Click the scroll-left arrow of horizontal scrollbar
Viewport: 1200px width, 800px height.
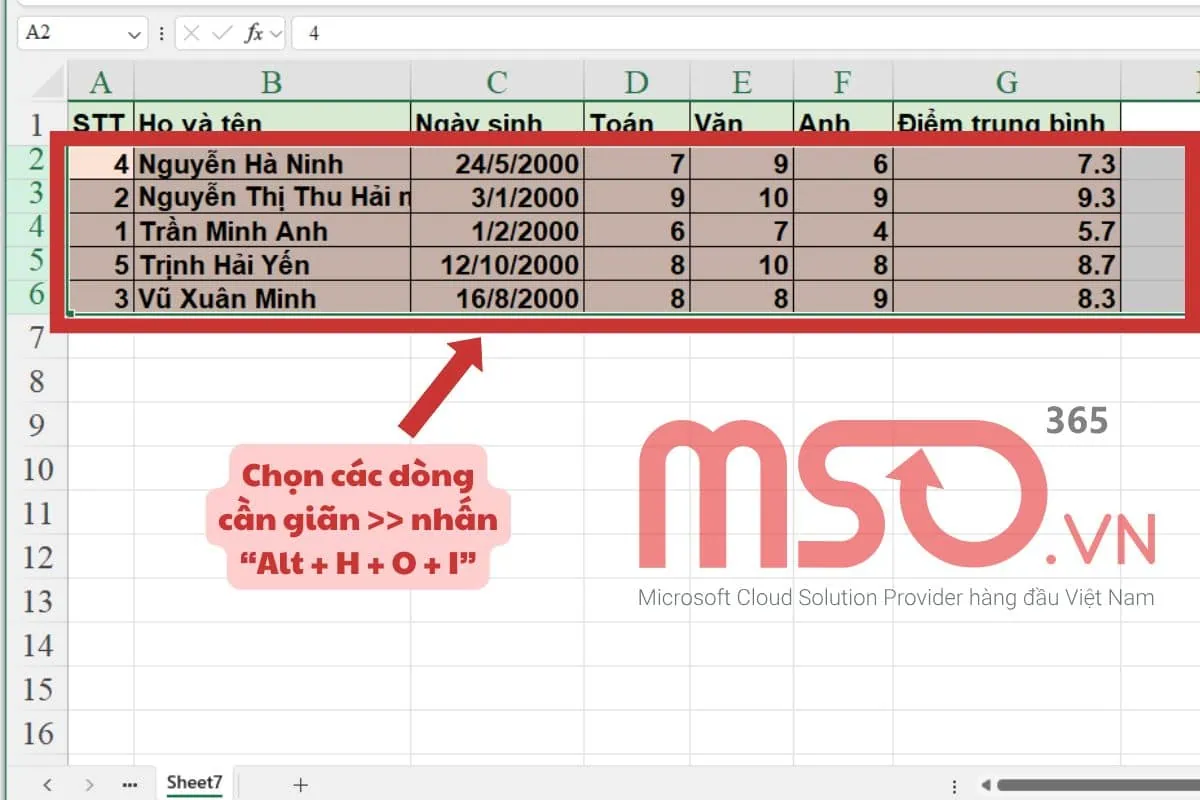985,785
